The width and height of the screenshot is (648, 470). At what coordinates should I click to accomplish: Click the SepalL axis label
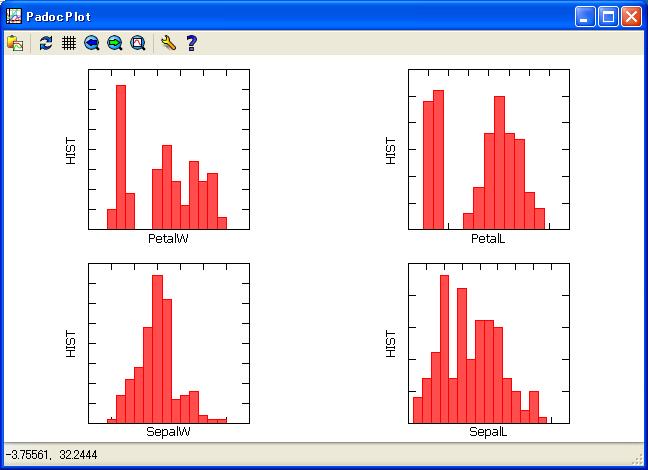(x=488, y=433)
